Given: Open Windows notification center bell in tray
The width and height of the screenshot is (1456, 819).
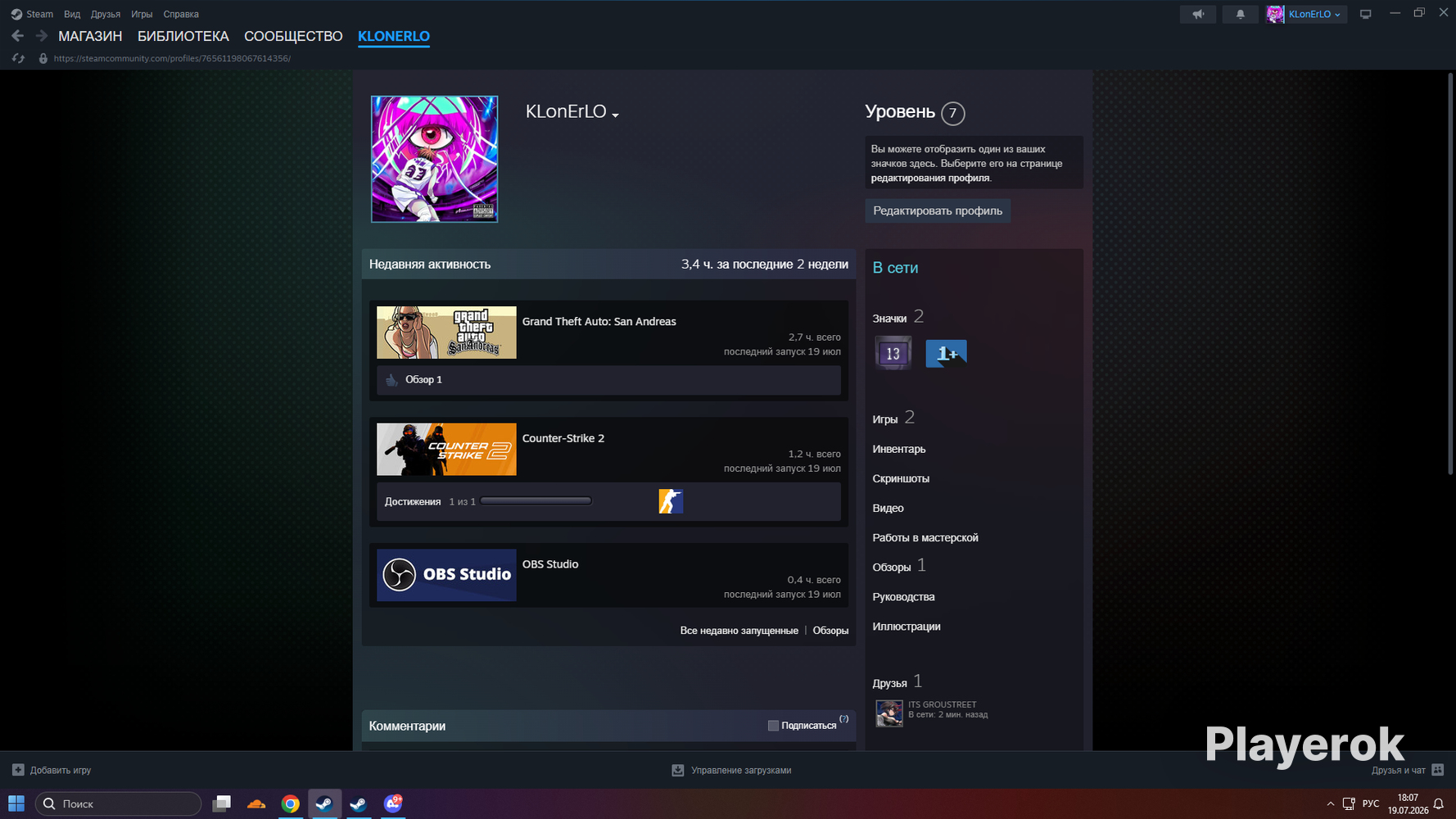Looking at the screenshot, I should pos(1438,804).
